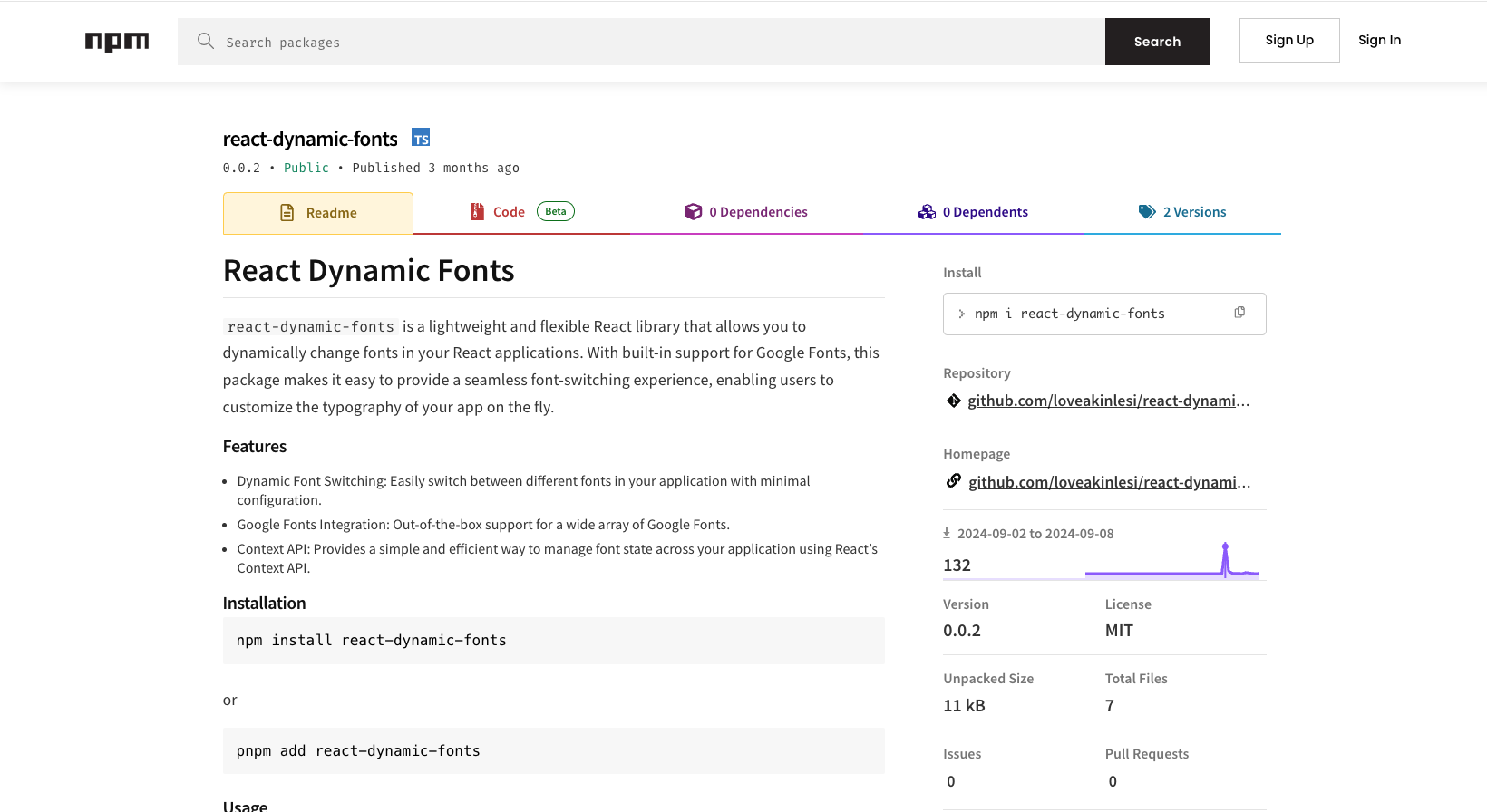Click the 'MIT' license value
The height and width of the screenshot is (812, 1487).
point(1119,631)
